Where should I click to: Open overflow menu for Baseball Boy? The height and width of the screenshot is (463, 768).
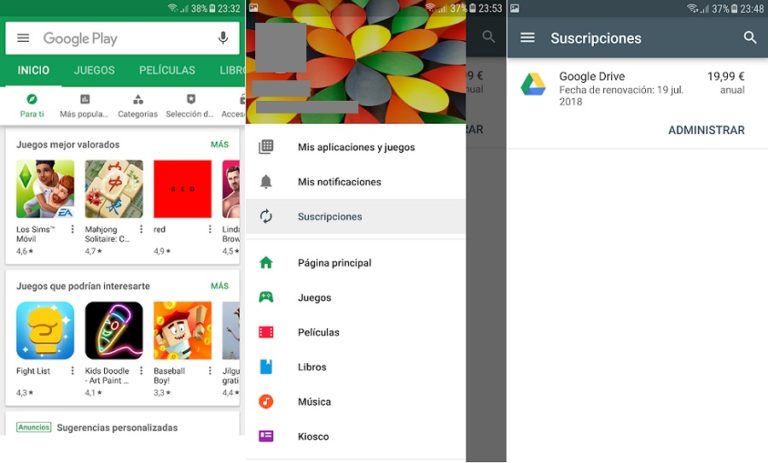(x=210, y=371)
